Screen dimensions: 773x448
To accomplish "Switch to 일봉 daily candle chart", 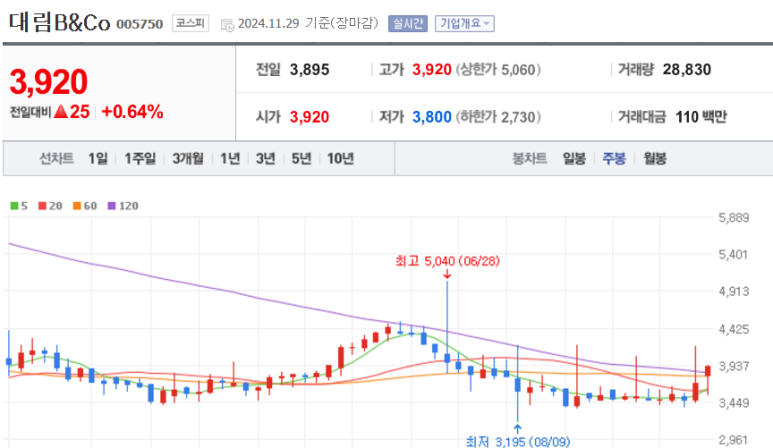I will coord(574,158).
